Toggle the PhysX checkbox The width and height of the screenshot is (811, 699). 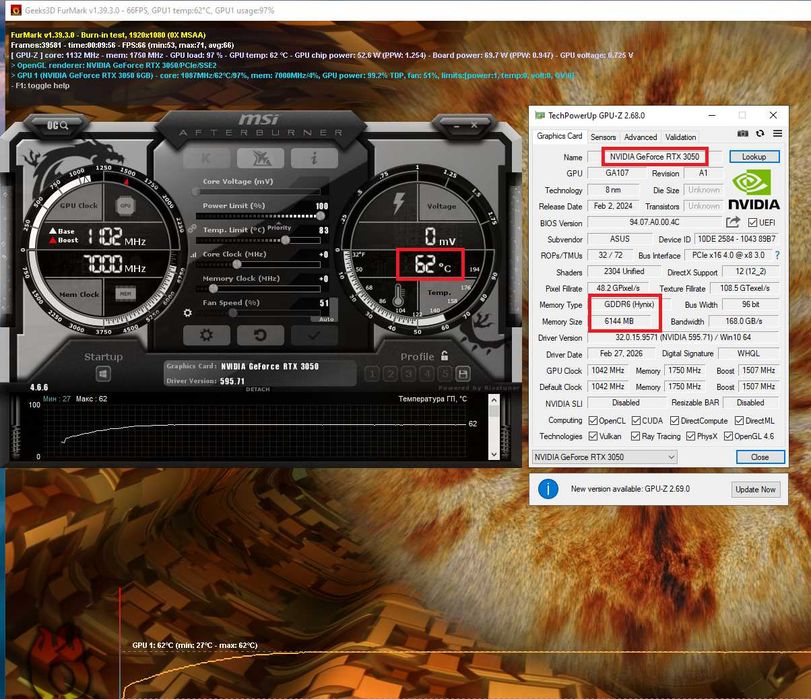690,436
